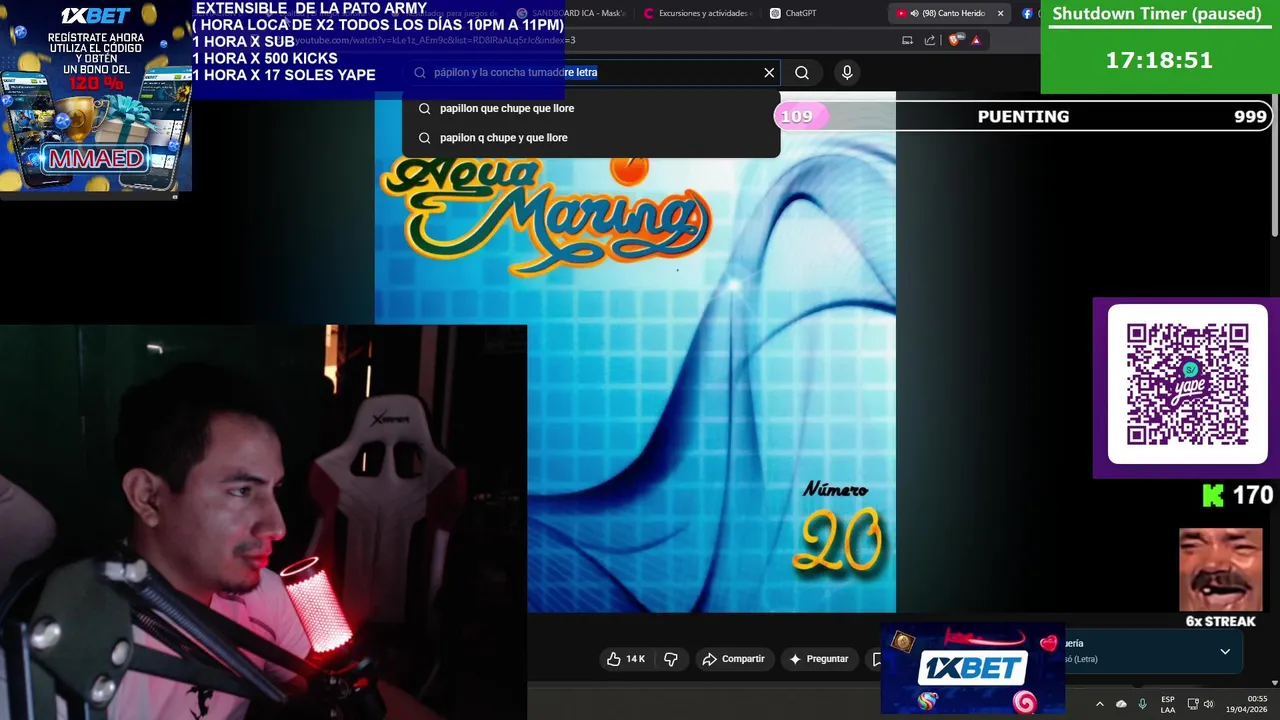Open network settings from the tray

coord(1193,704)
